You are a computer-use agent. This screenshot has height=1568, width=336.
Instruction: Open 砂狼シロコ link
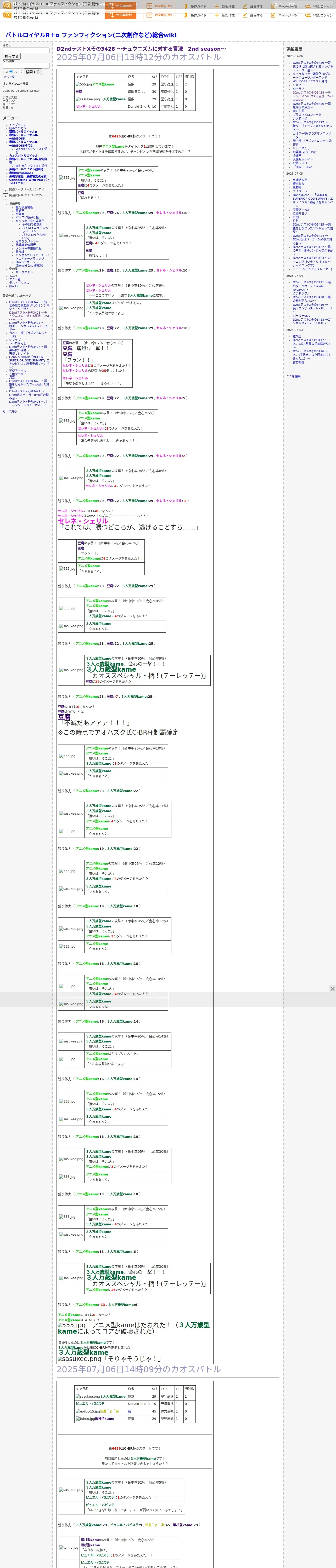click(300, 163)
